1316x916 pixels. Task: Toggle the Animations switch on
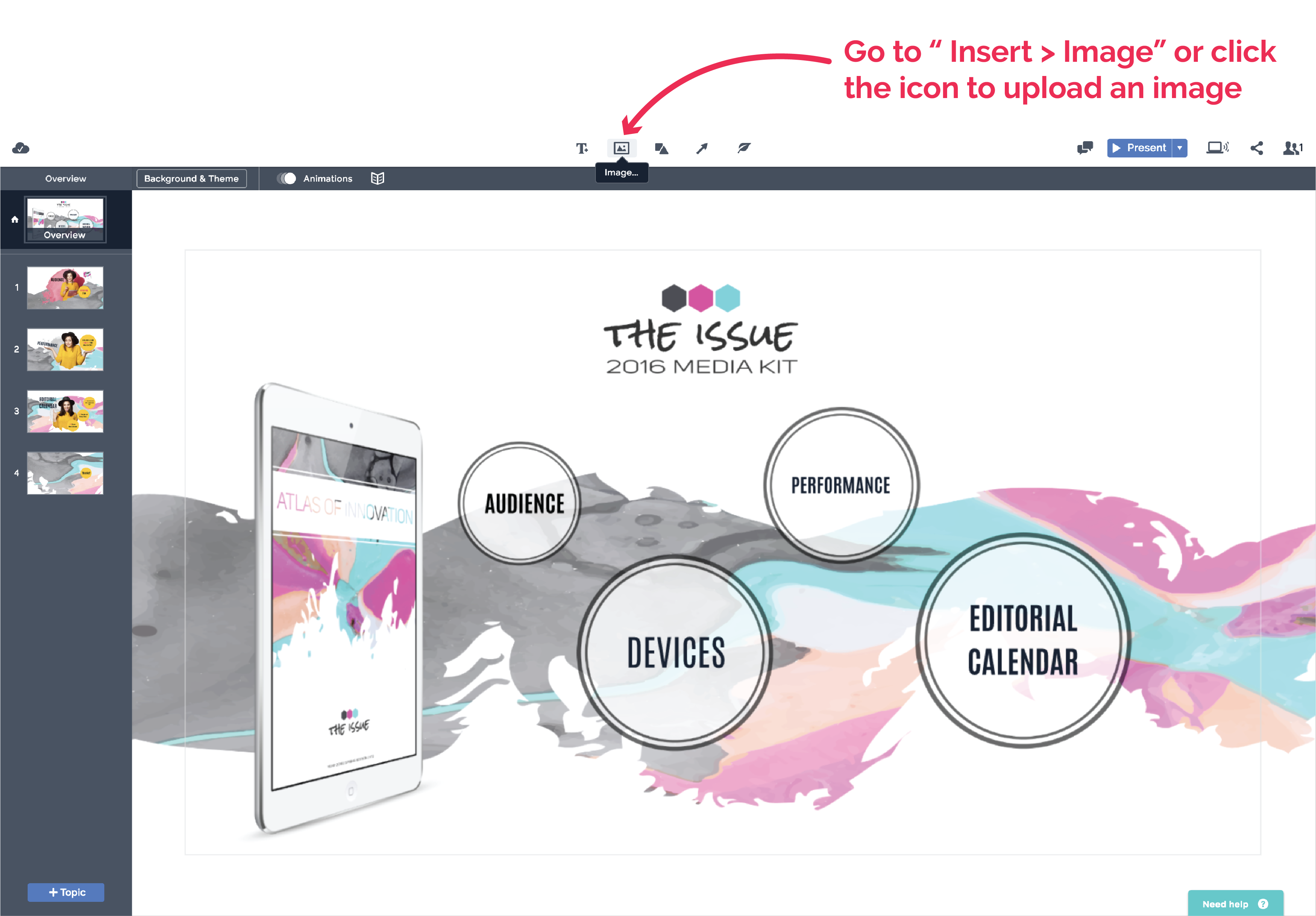tap(283, 179)
